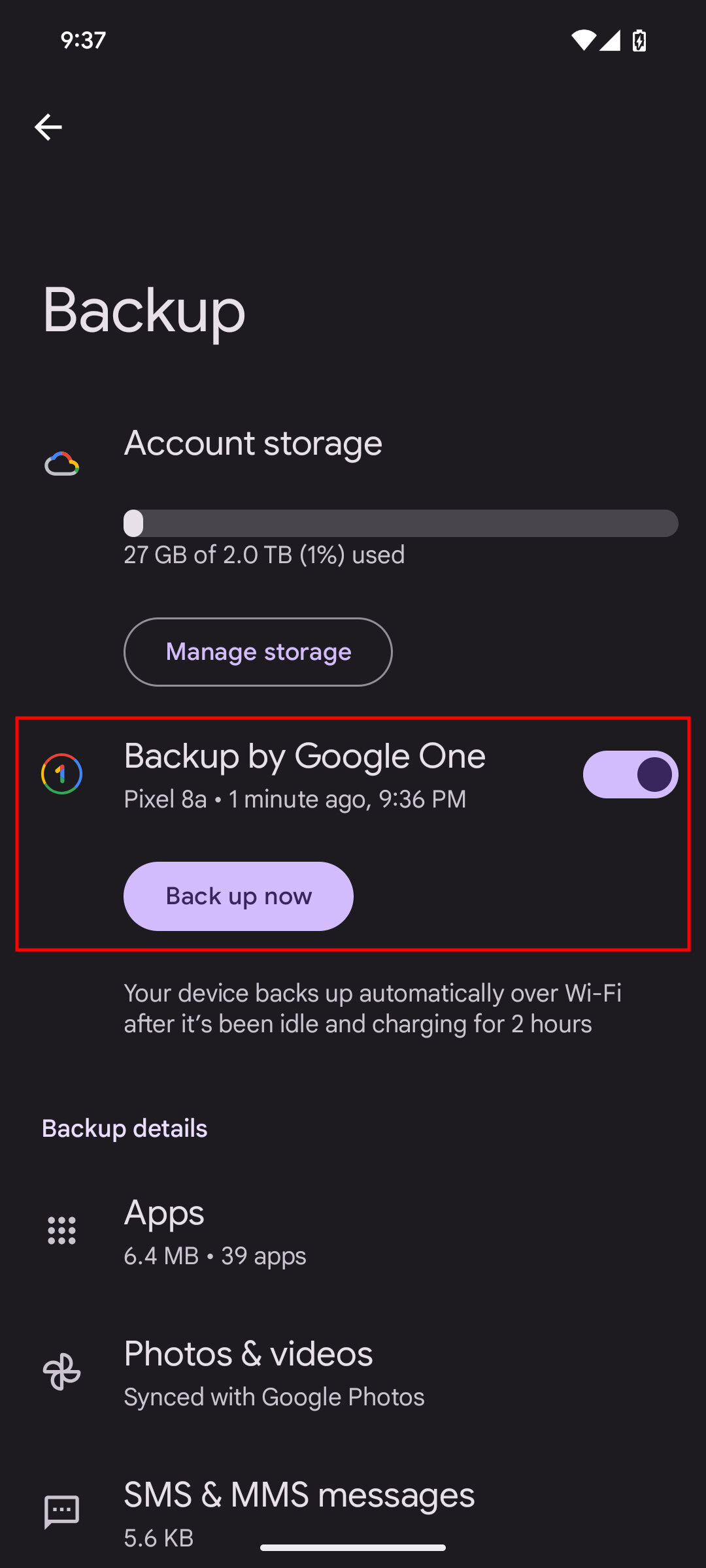Tap the Google cloud storage icon
The width and height of the screenshot is (706, 1568).
[61, 464]
